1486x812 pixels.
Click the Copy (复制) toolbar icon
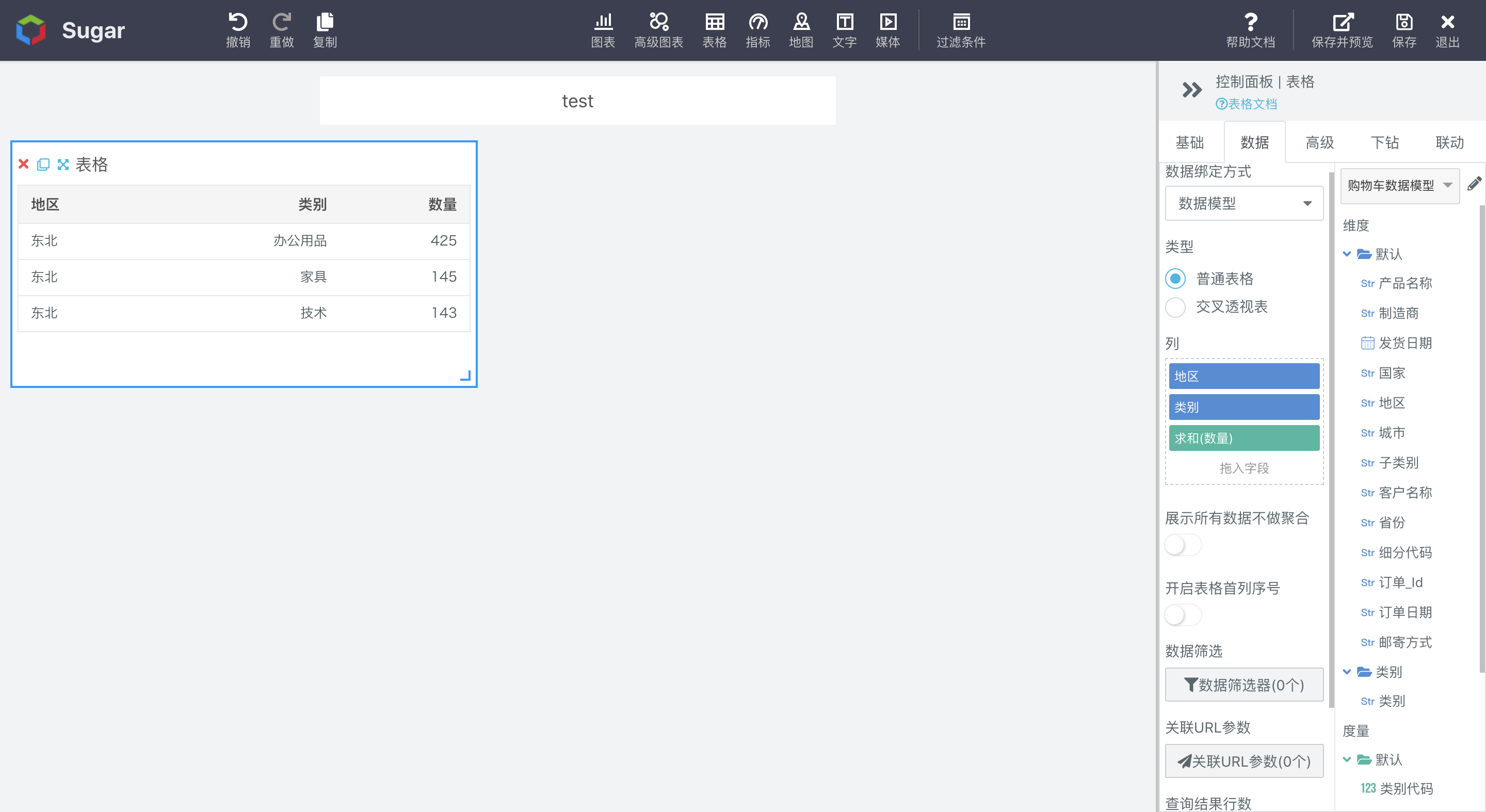[x=325, y=22]
